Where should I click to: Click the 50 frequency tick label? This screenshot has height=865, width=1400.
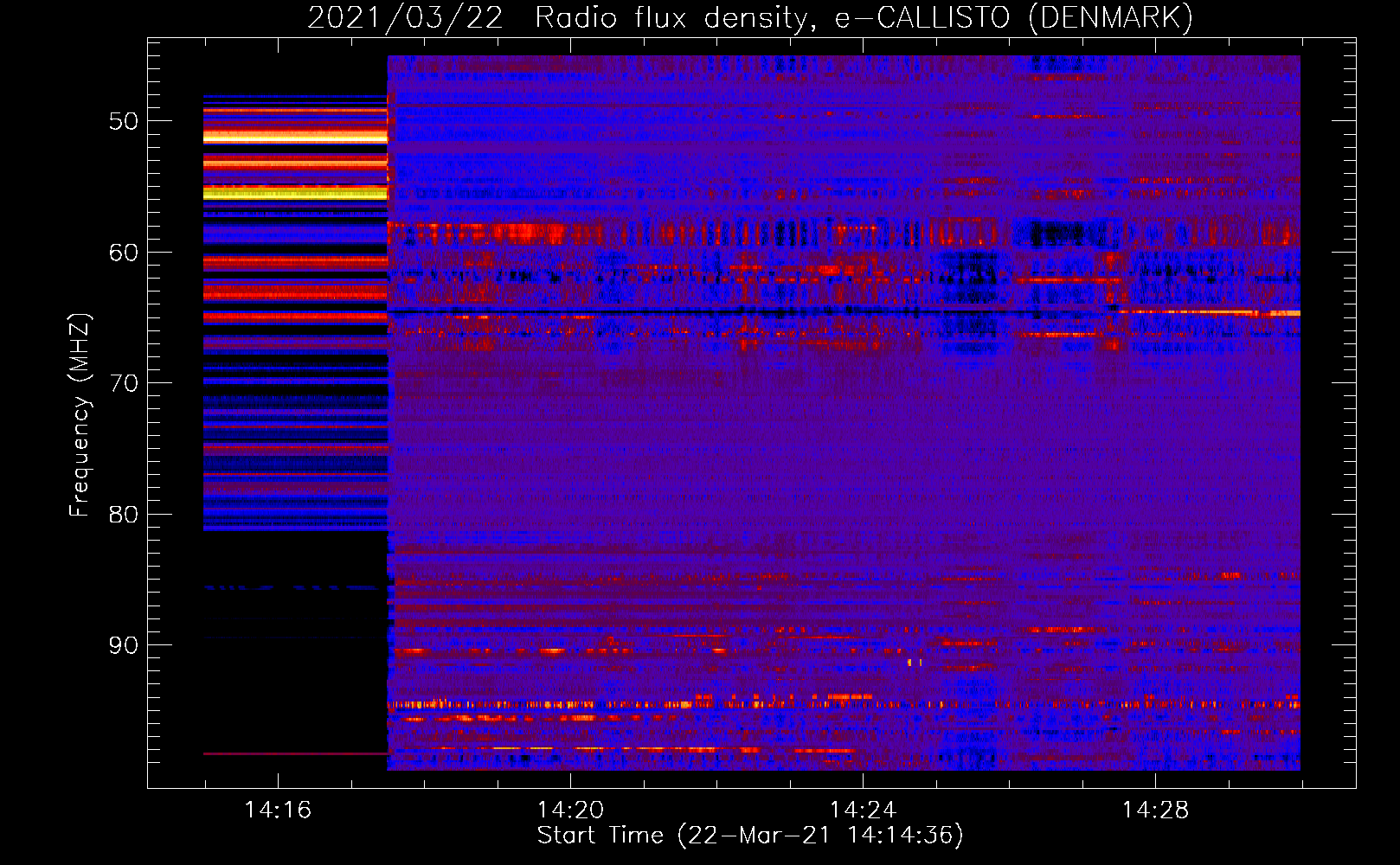[x=124, y=121]
